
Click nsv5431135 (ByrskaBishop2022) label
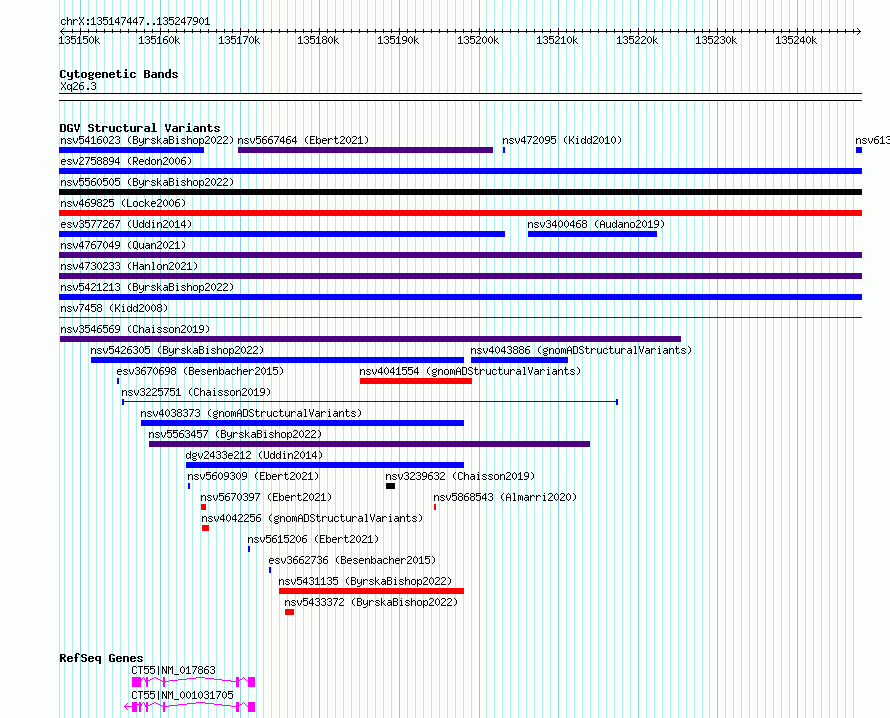[x=365, y=581]
